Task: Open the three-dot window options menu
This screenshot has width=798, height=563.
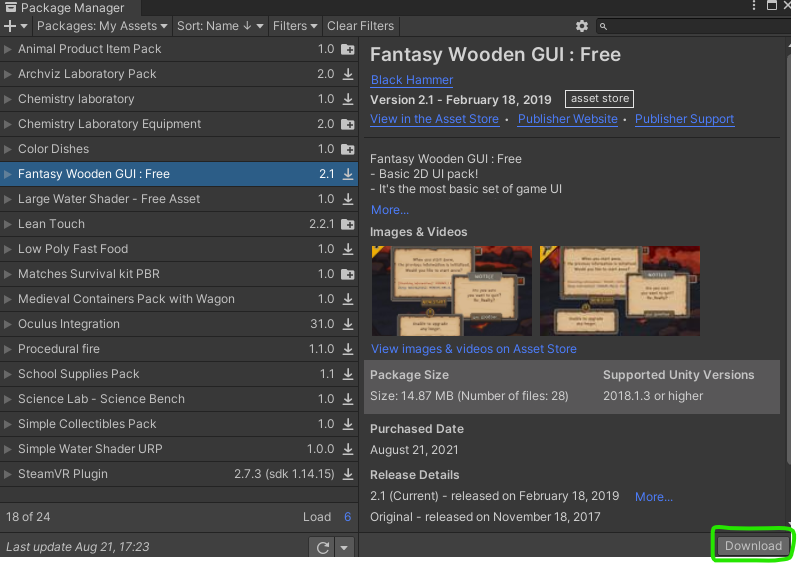Action: point(754,5)
